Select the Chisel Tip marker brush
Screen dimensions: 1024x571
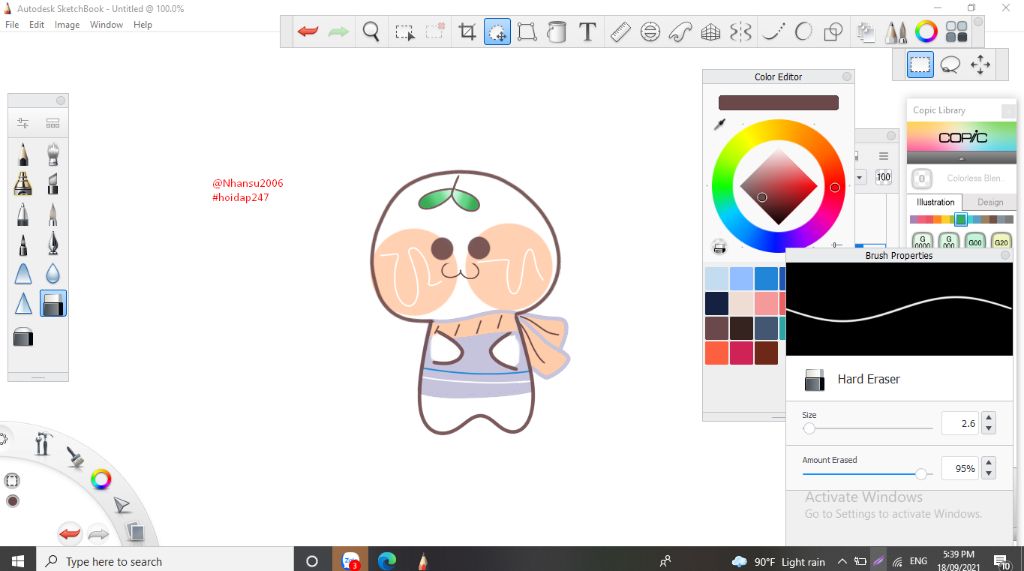pos(53,184)
